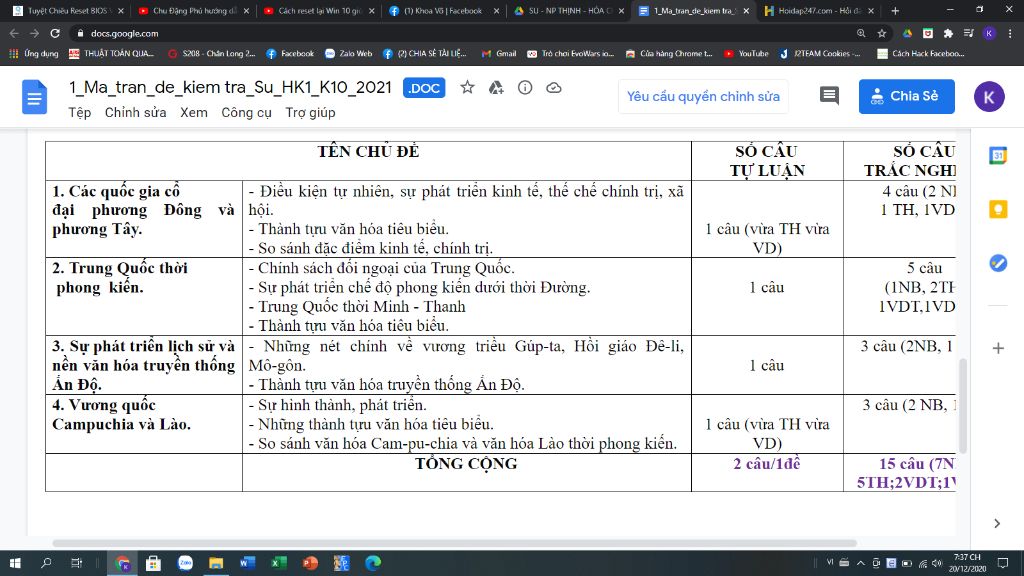Open Windows taskbar search
This screenshot has width=1024, height=576.
tap(46, 563)
